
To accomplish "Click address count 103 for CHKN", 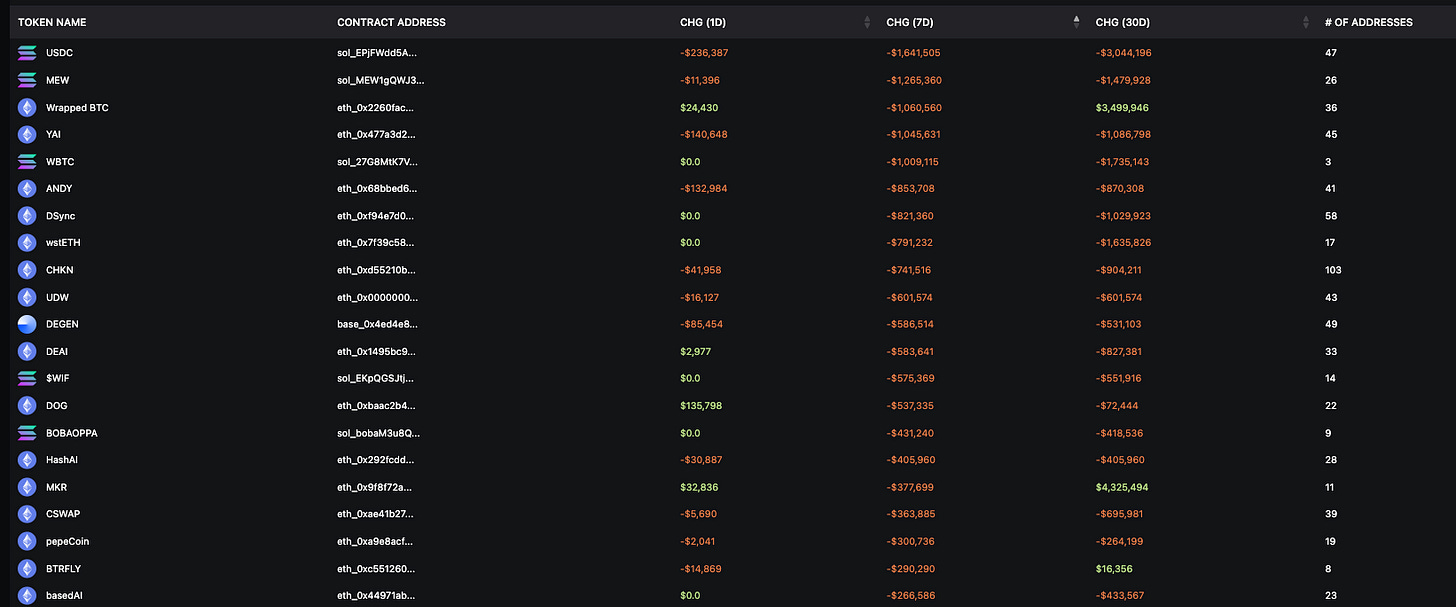I will click(1333, 270).
